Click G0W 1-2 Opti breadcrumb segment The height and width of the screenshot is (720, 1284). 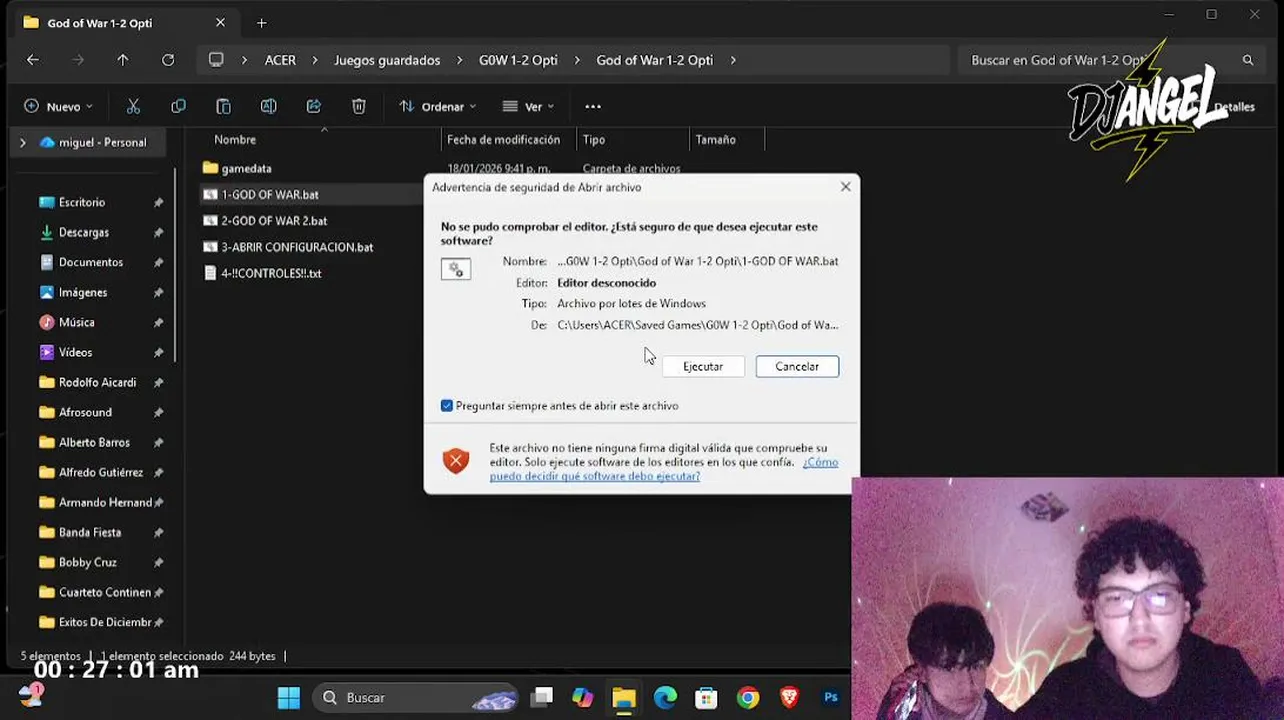[518, 60]
